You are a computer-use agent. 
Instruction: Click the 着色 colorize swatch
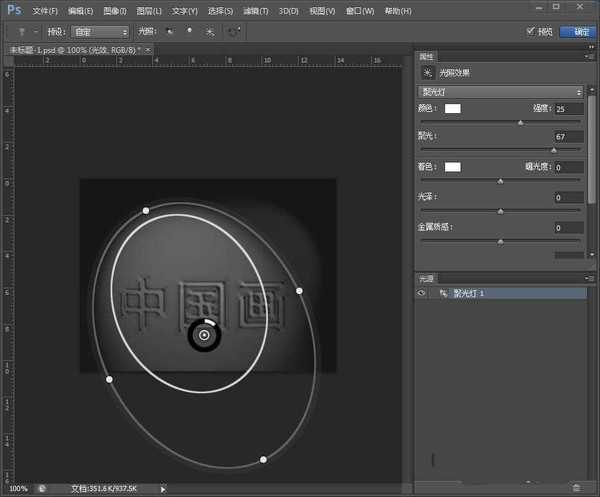tap(453, 166)
